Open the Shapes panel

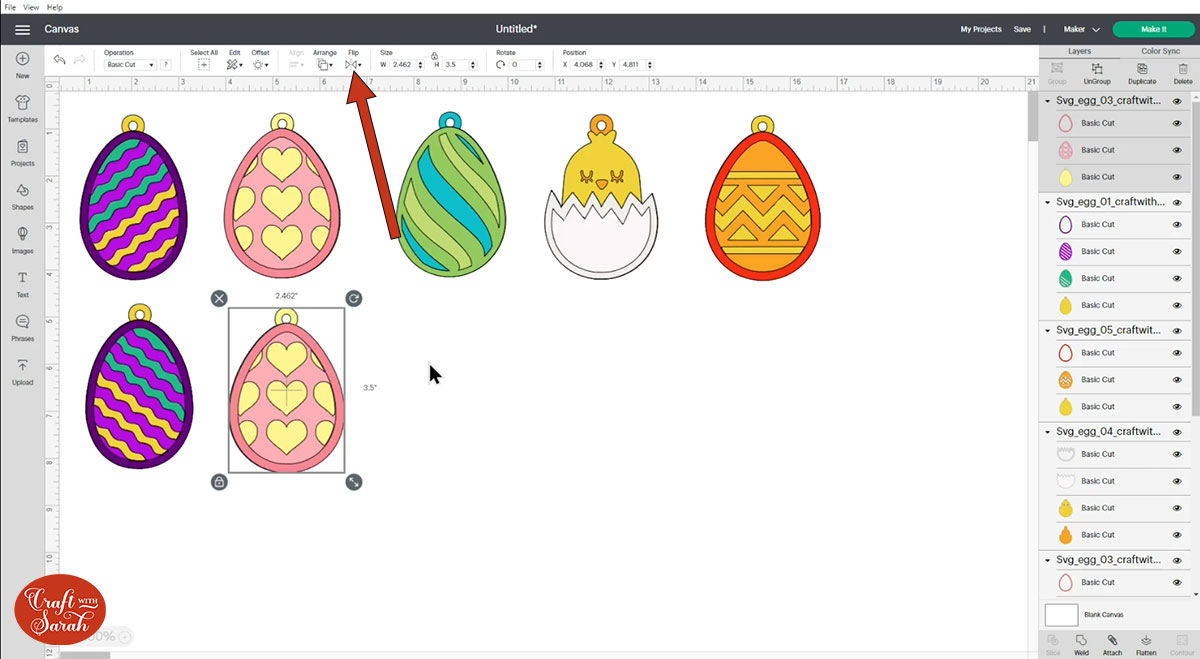click(21, 196)
